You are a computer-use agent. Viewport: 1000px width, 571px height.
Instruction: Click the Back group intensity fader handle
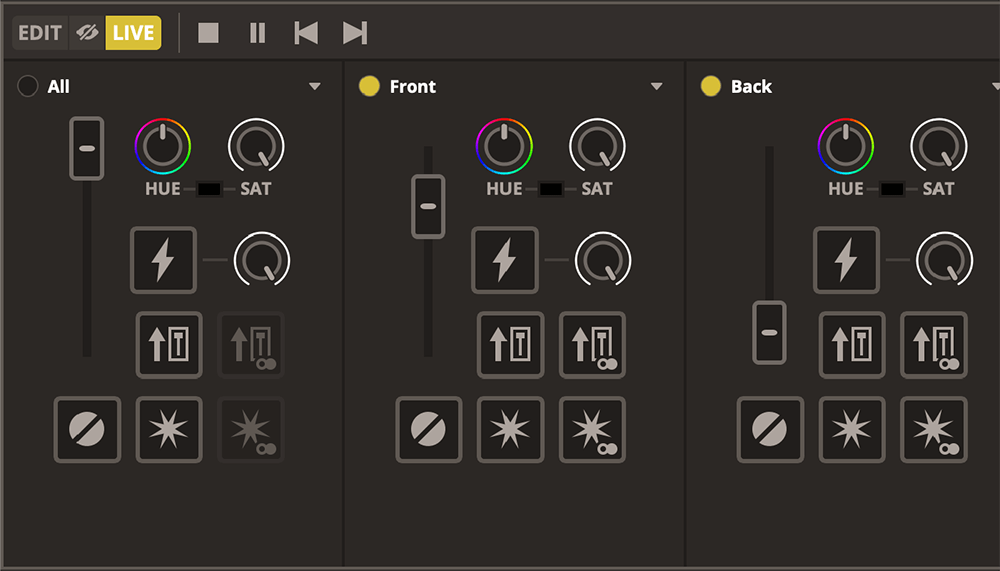coord(770,332)
